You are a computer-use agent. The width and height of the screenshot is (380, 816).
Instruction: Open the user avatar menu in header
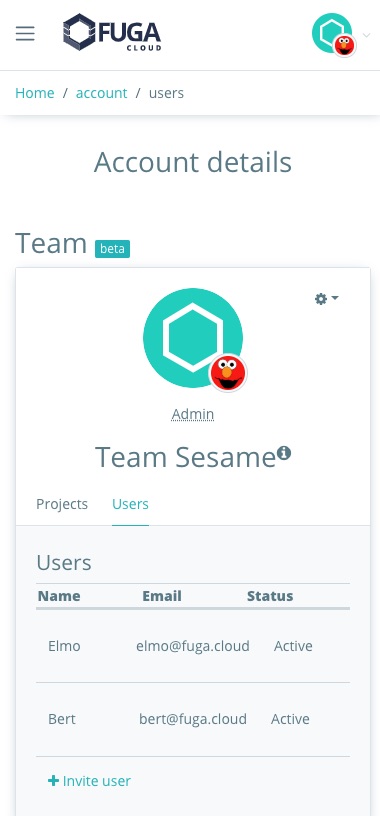[332, 33]
